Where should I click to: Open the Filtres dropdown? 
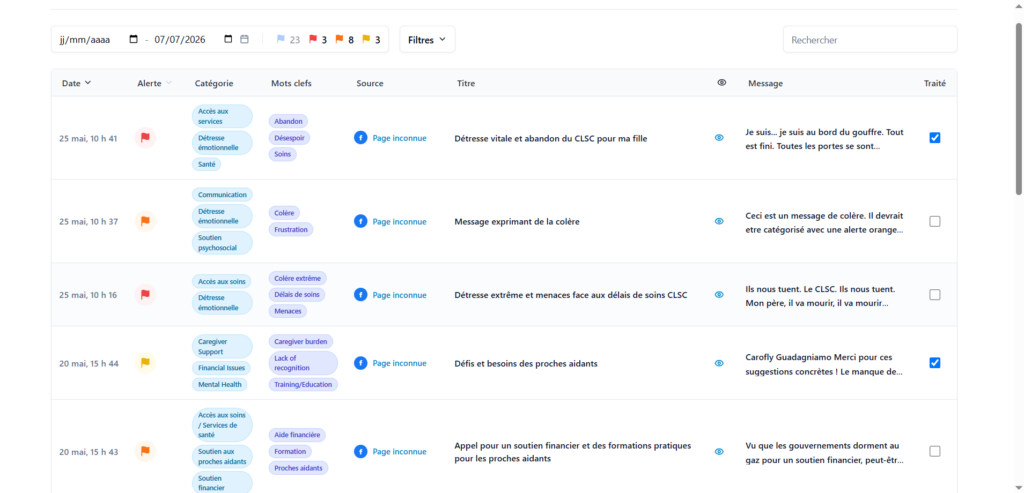pyautogui.click(x=427, y=39)
